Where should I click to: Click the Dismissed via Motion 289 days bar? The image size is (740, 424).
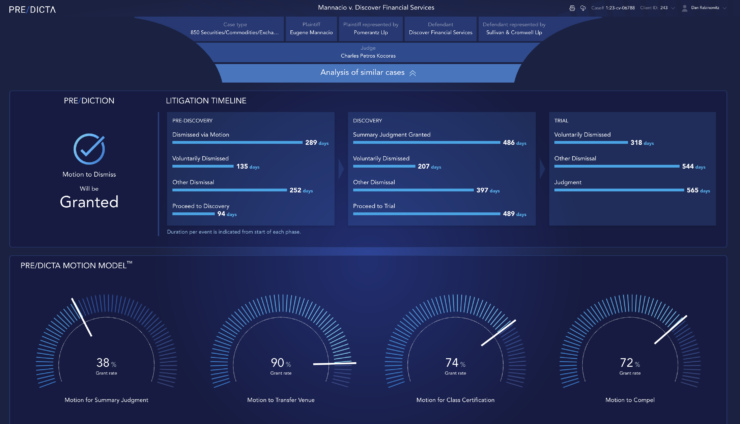[x=237, y=143]
